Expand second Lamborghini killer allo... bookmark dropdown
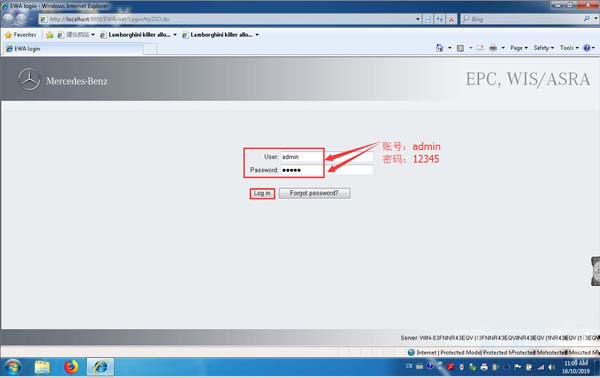Screen dimensions: 600x378 pyautogui.click(x=257, y=35)
